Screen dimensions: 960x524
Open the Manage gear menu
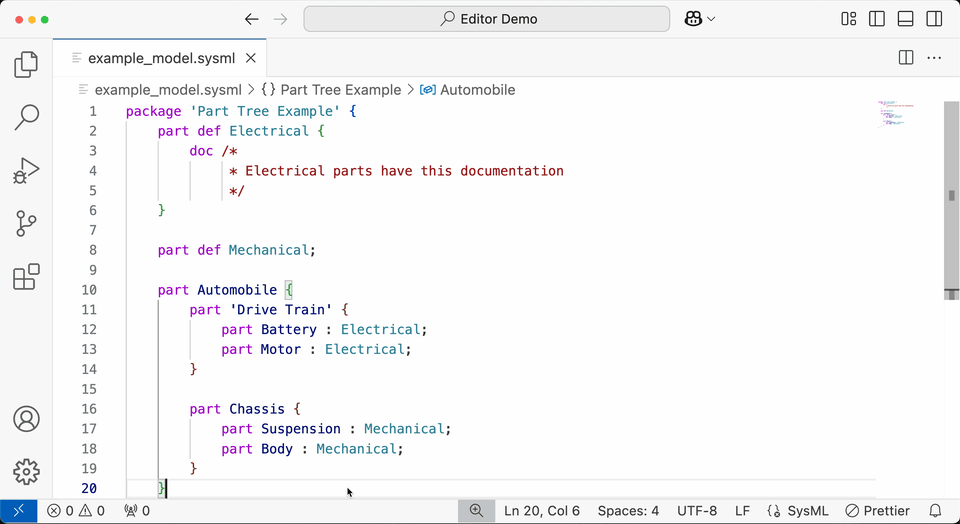pyautogui.click(x=26, y=471)
